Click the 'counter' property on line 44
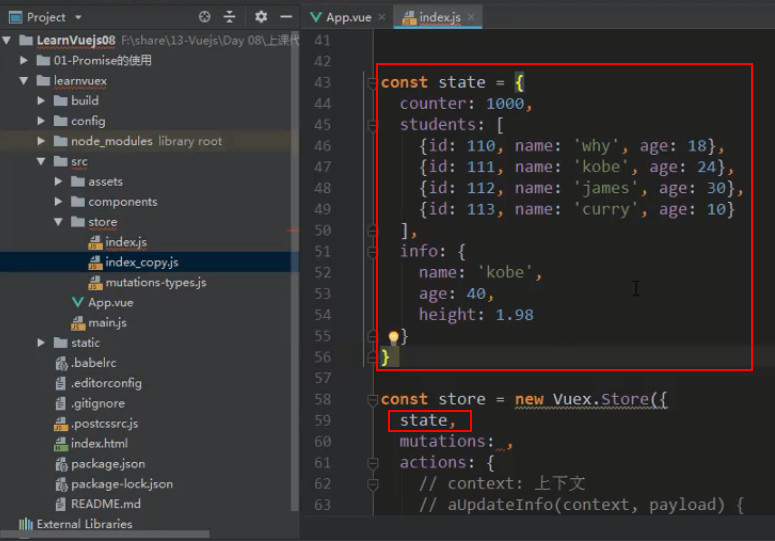This screenshot has width=775, height=541. pyautogui.click(x=433, y=104)
